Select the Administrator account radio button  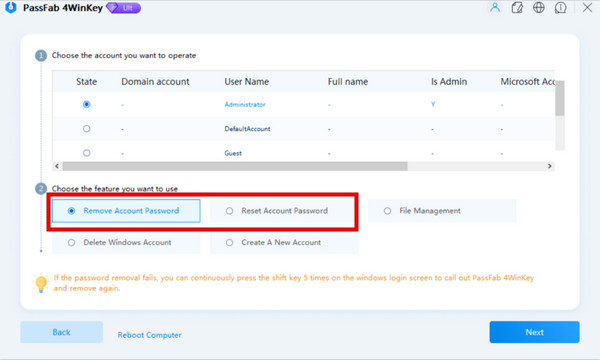[86, 104]
